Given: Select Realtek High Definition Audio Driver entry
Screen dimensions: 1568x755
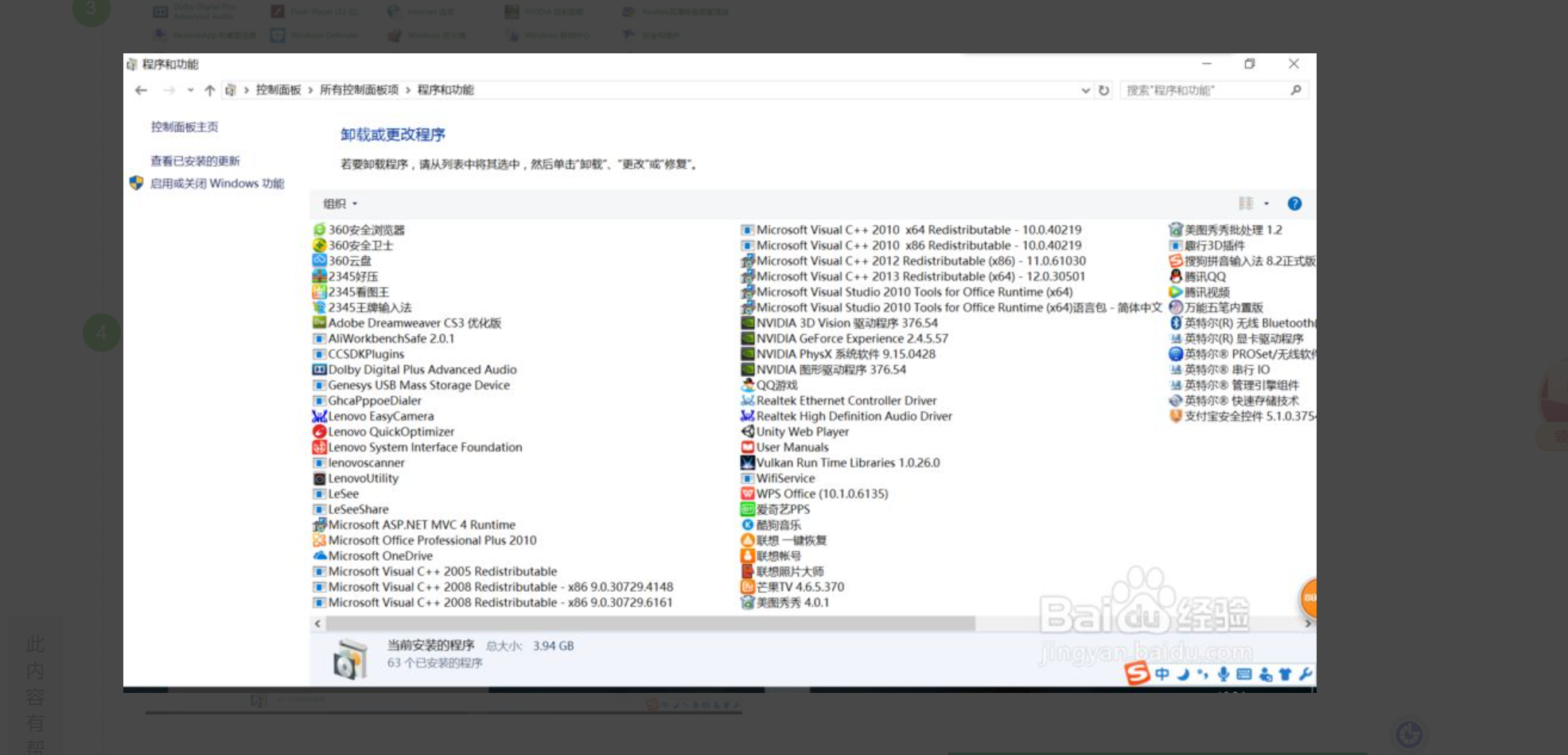Looking at the screenshot, I should (846, 416).
